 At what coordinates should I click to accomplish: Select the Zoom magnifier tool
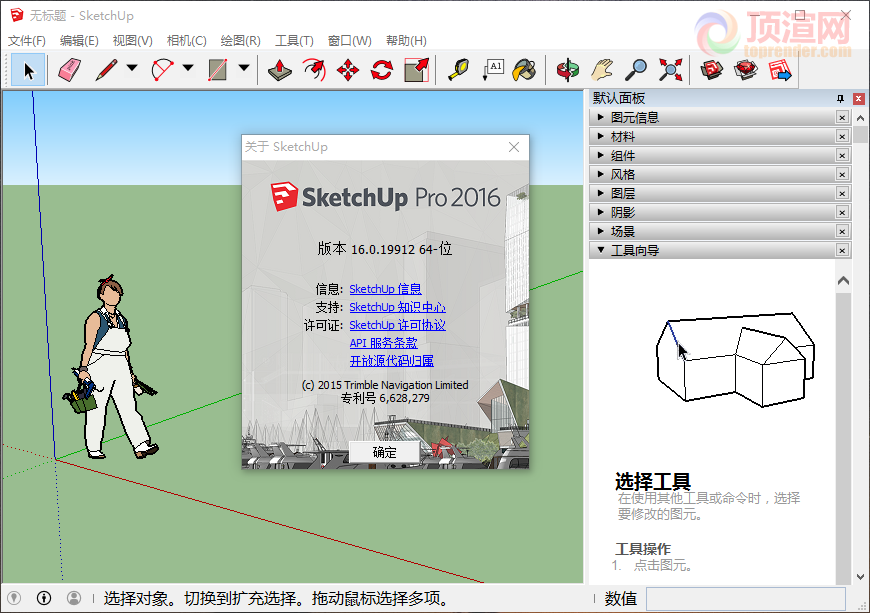[636, 70]
